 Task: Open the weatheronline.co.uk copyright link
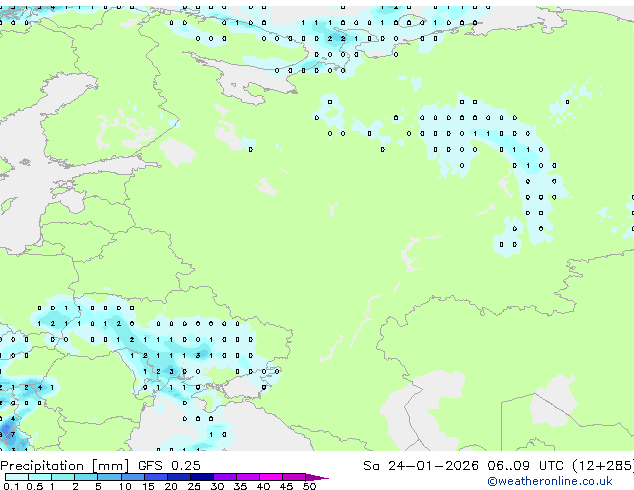point(550,481)
